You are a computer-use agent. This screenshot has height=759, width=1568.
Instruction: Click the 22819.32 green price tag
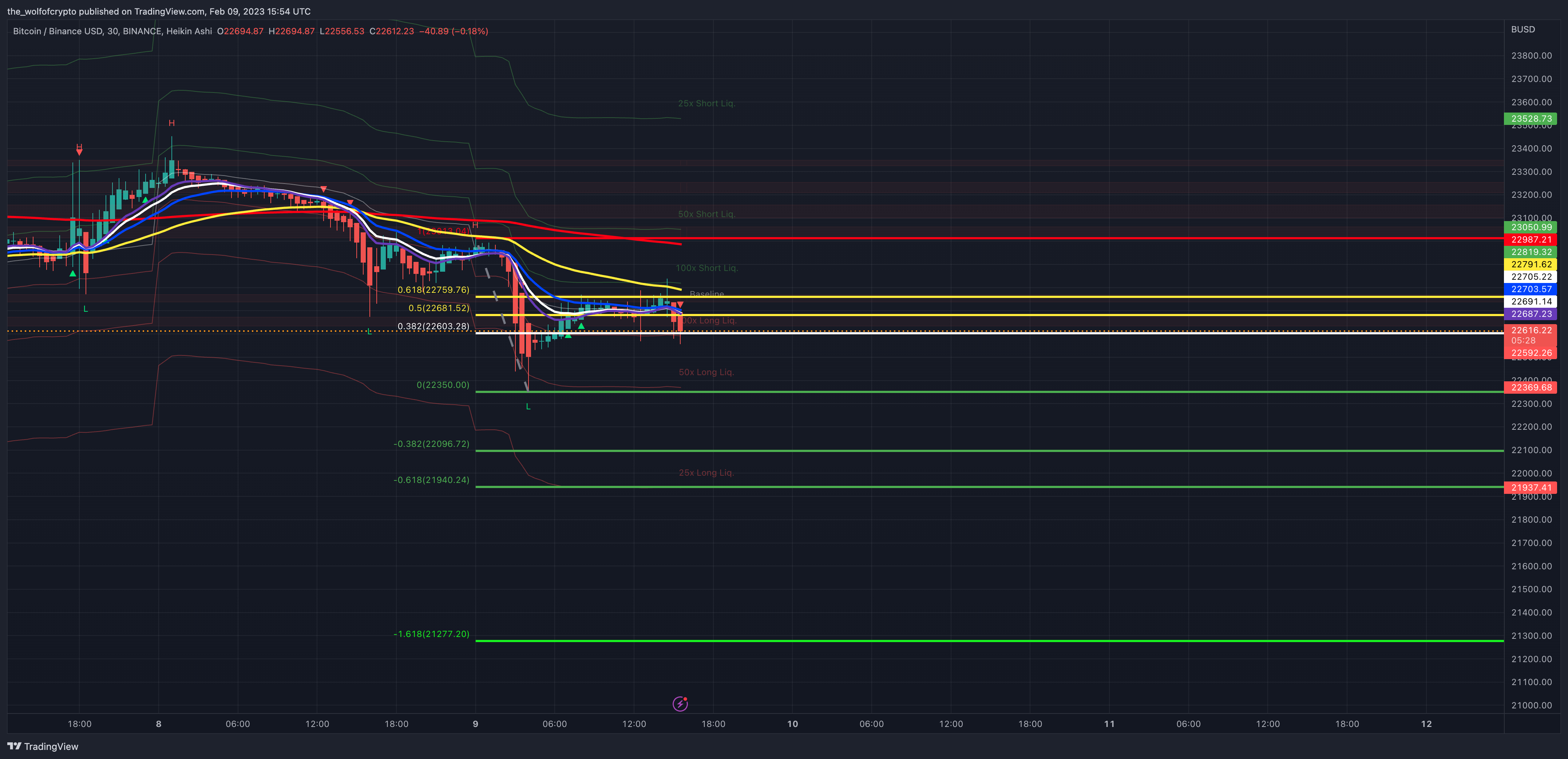[1530, 252]
